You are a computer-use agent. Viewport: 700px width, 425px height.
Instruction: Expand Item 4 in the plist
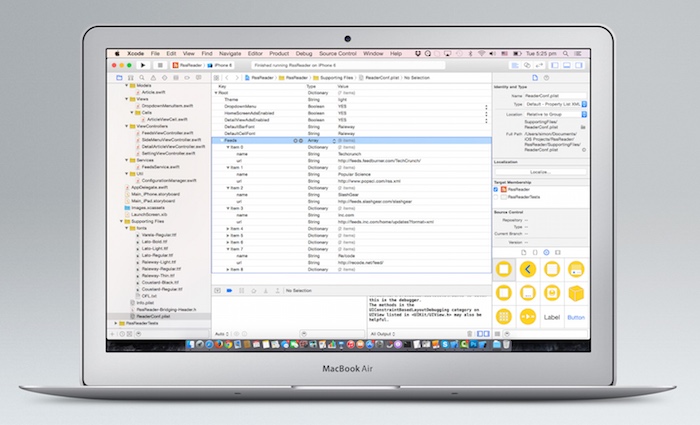pos(228,228)
